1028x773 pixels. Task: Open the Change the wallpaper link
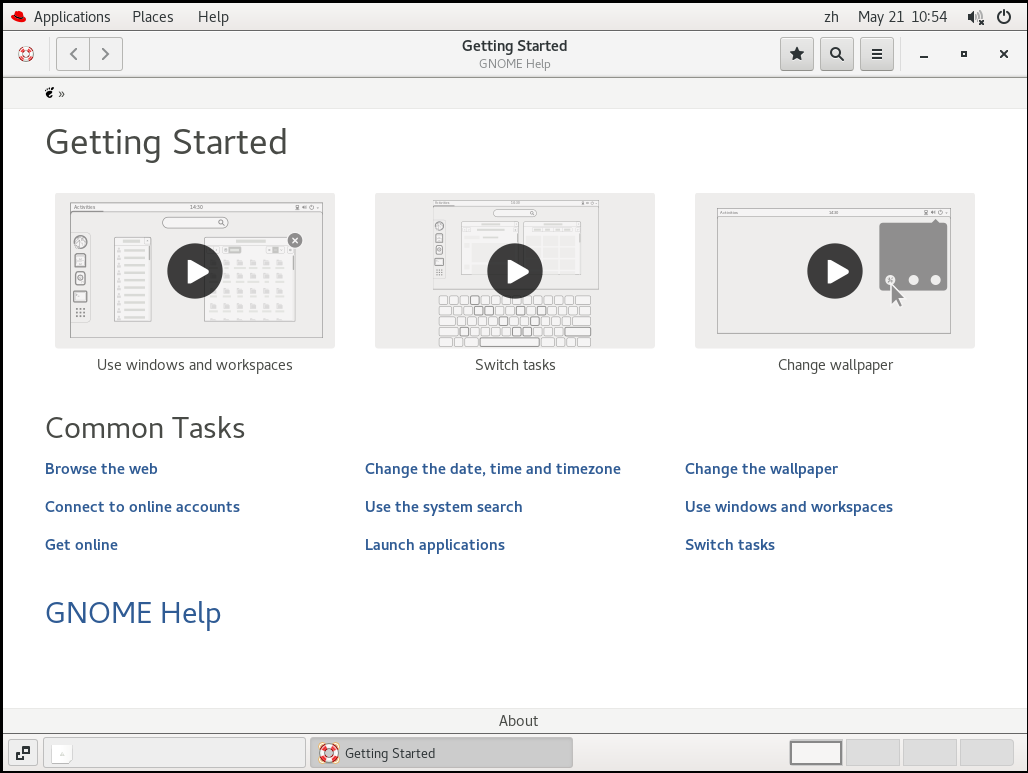761,469
